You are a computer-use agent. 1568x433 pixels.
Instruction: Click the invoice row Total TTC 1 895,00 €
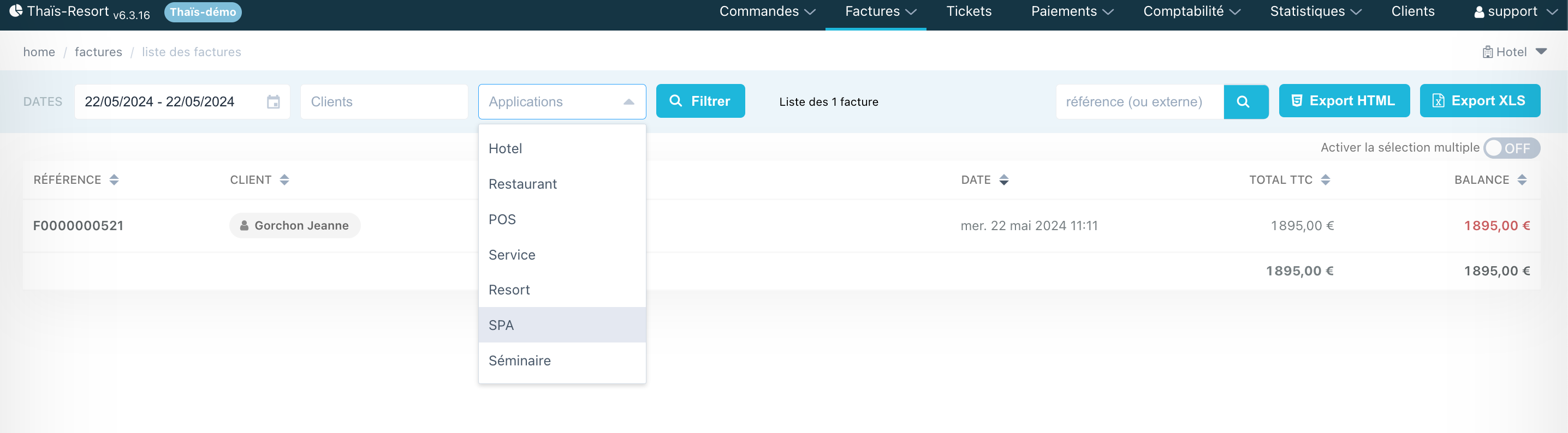click(x=1302, y=226)
